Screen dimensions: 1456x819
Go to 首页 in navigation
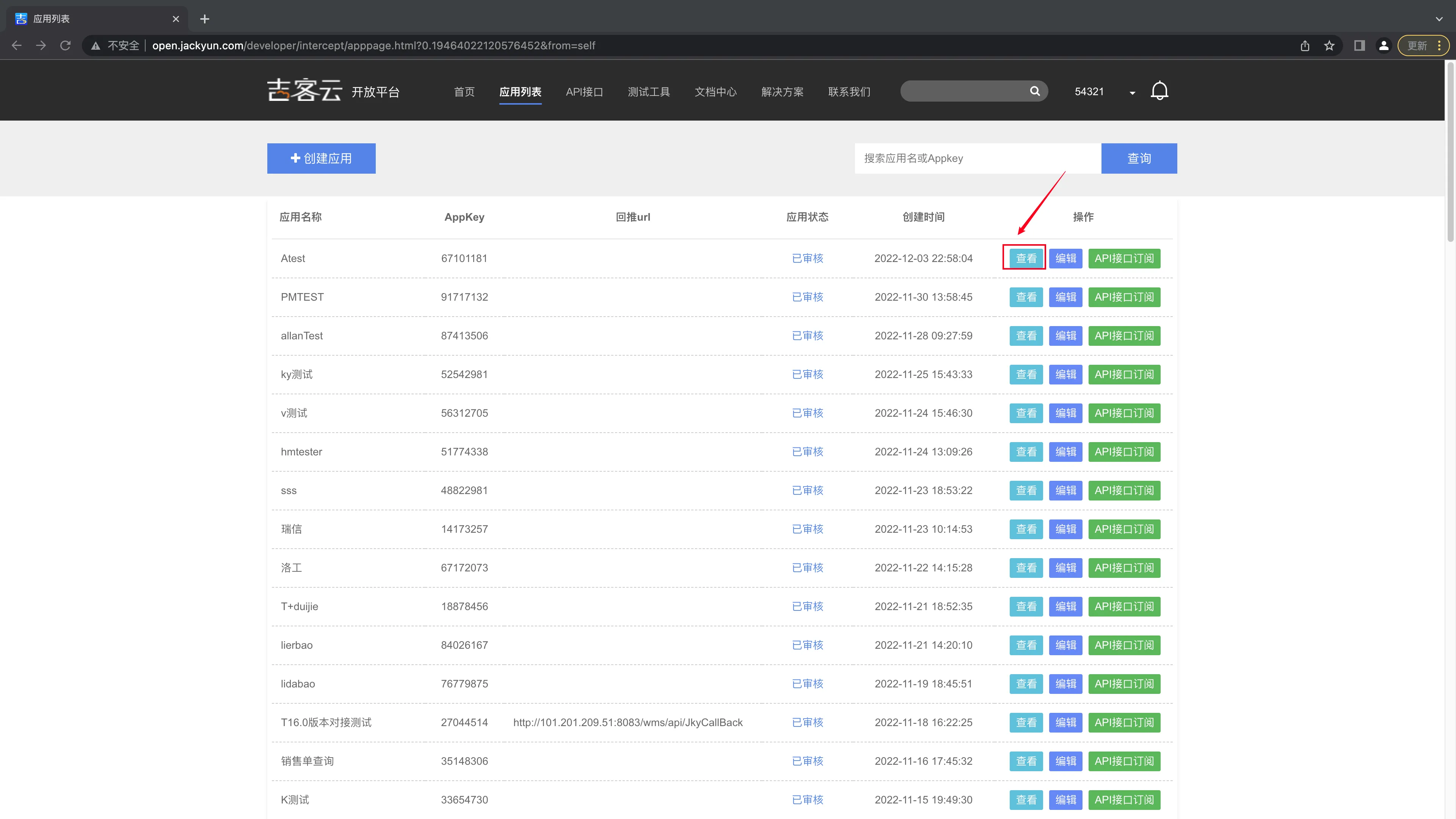coord(464,91)
